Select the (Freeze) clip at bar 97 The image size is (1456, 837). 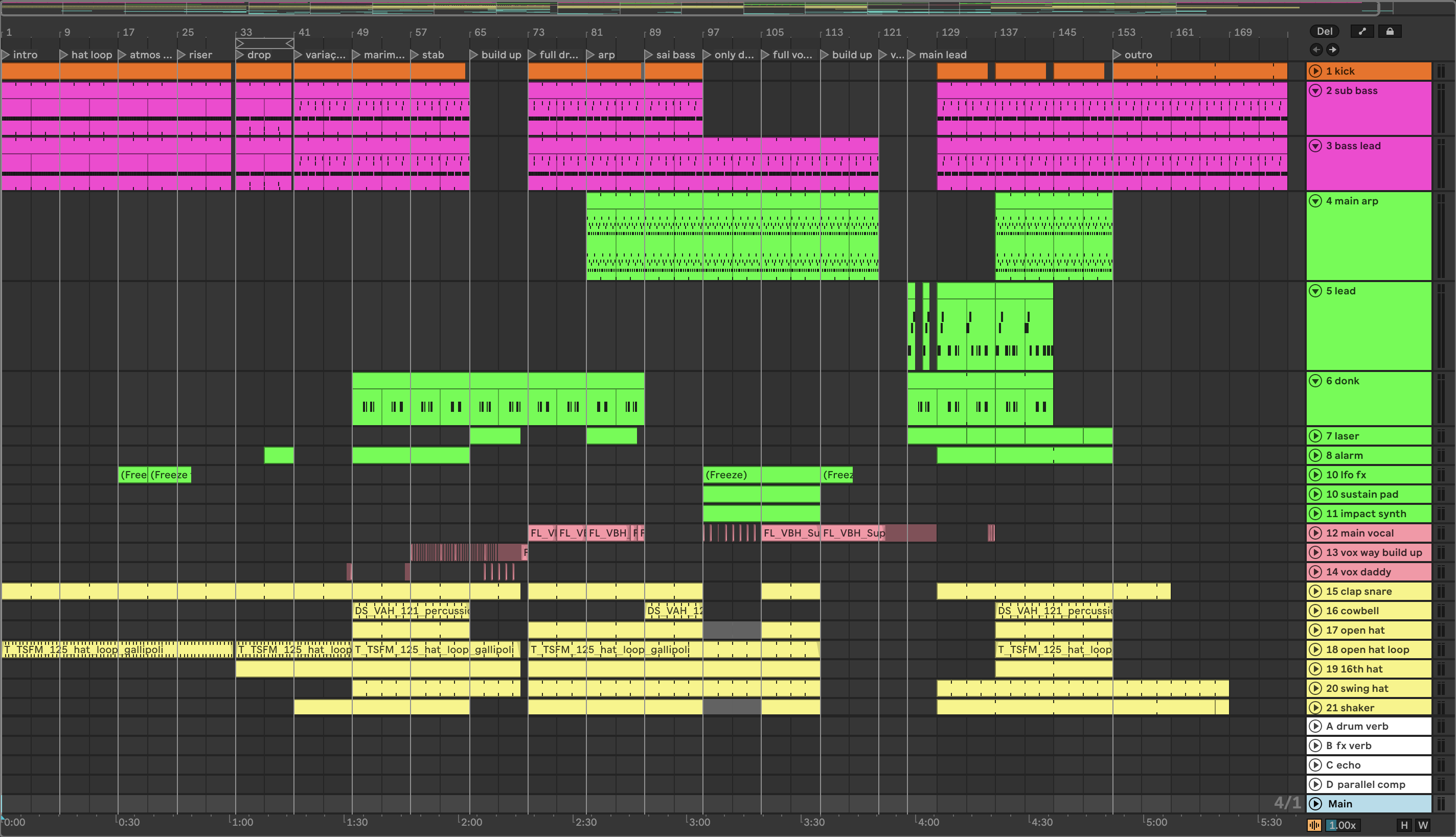[761, 475]
